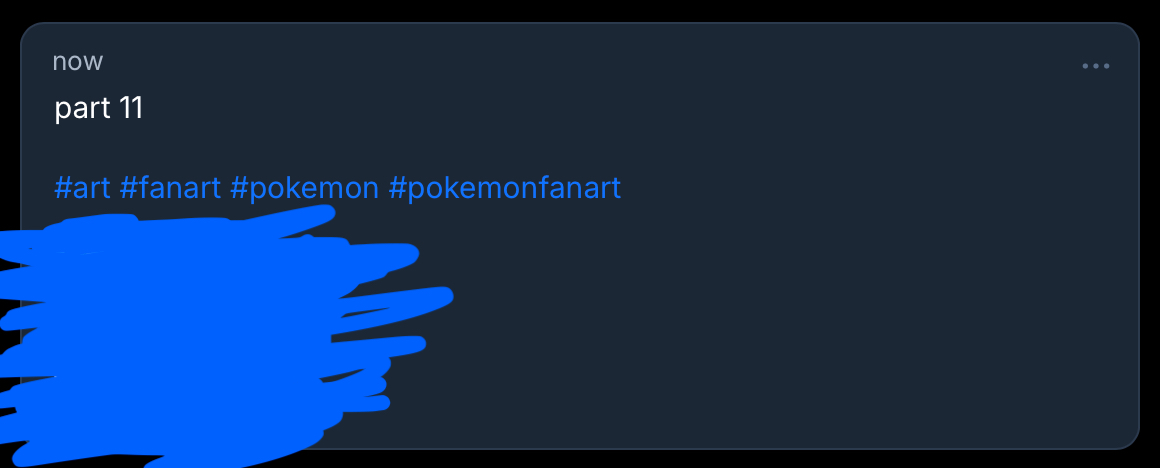
Task: Show posts tagged with #pokemon
Action: coord(304,187)
